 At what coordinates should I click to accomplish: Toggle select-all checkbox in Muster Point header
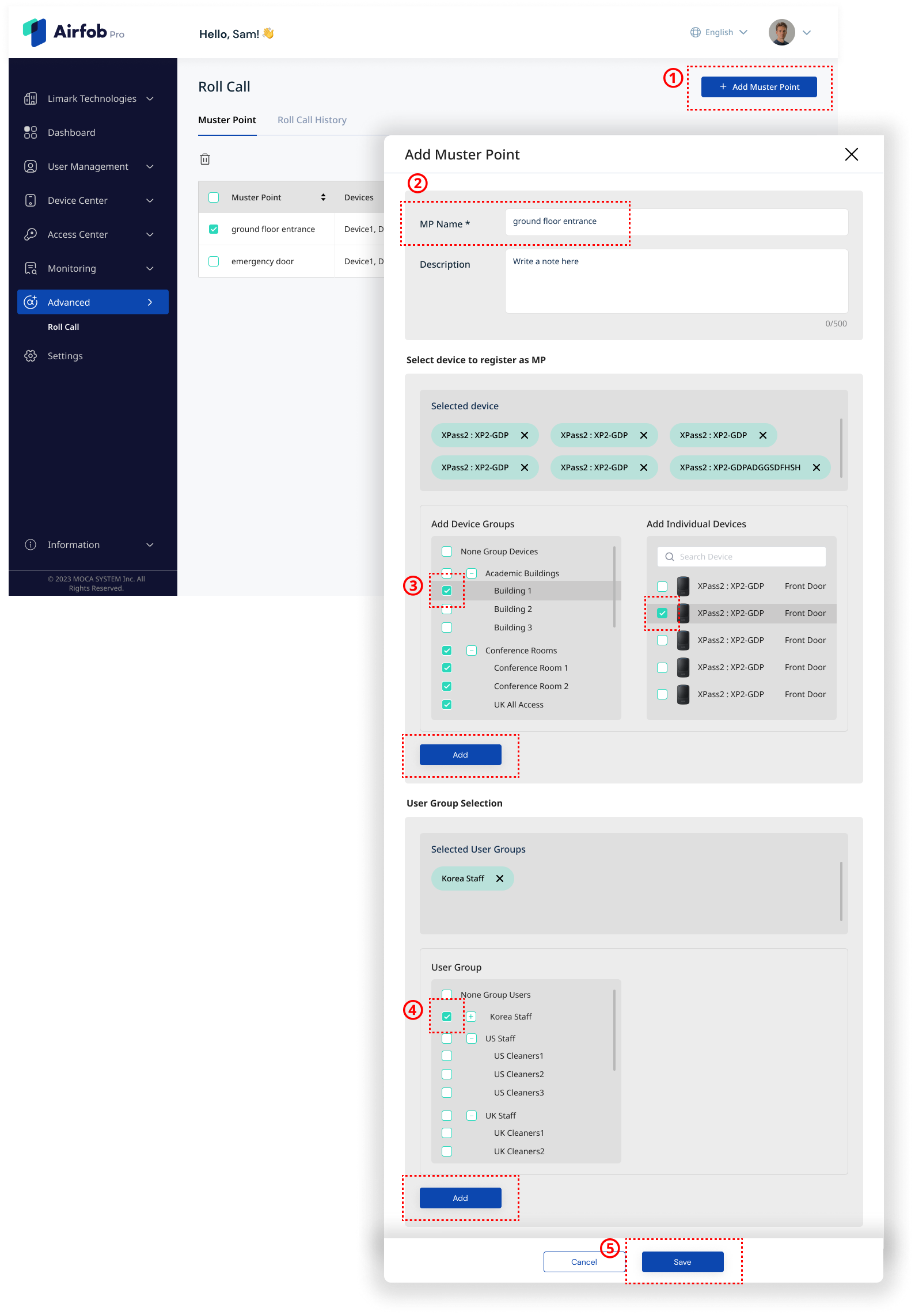click(214, 197)
